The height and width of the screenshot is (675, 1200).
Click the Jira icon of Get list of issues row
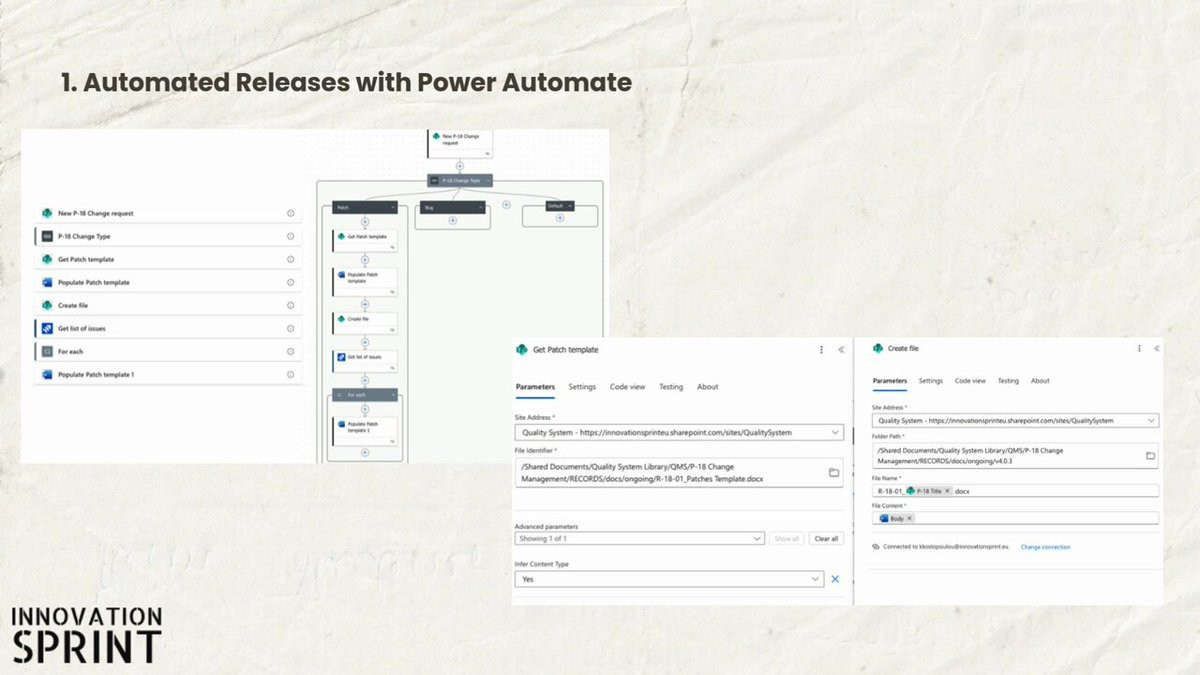[46, 328]
